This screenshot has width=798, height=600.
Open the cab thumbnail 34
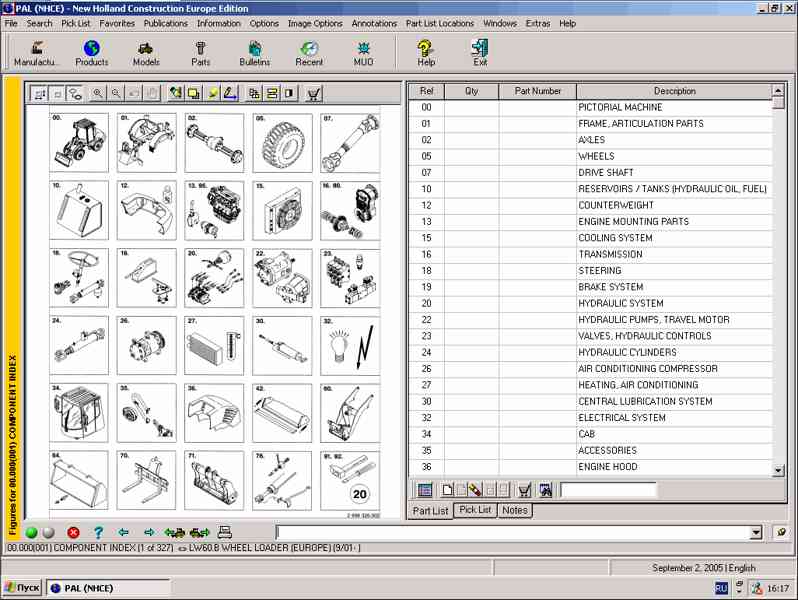coord(79,413)
